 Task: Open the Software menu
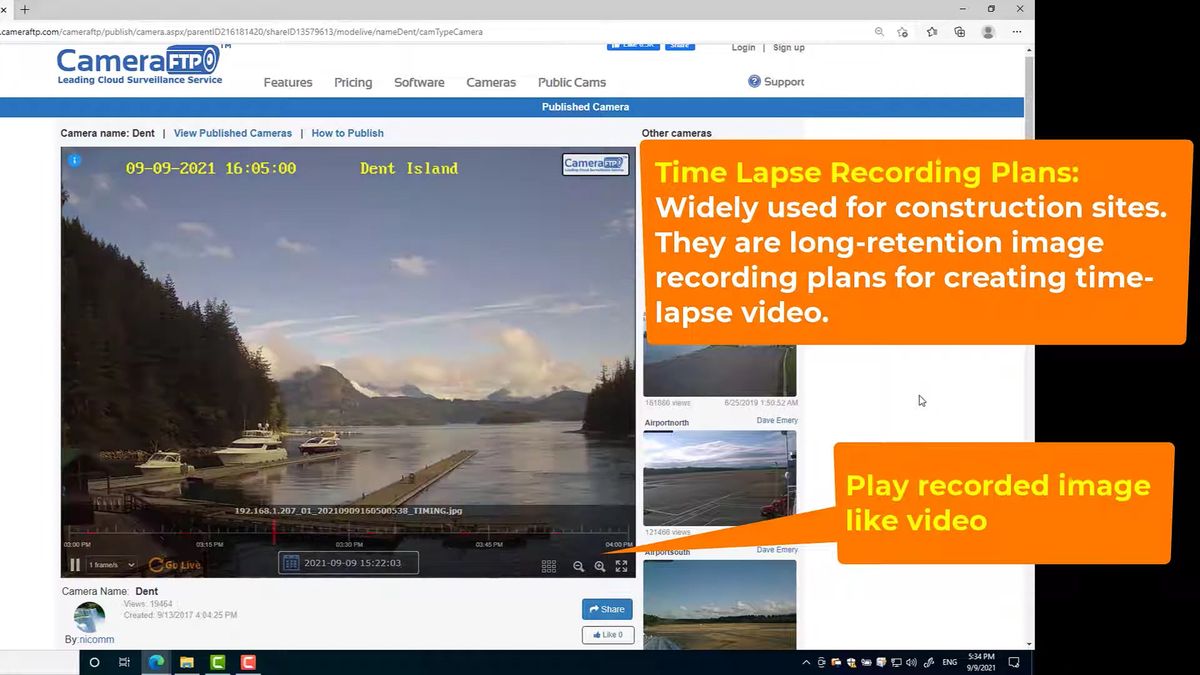(x=419, y=82)
